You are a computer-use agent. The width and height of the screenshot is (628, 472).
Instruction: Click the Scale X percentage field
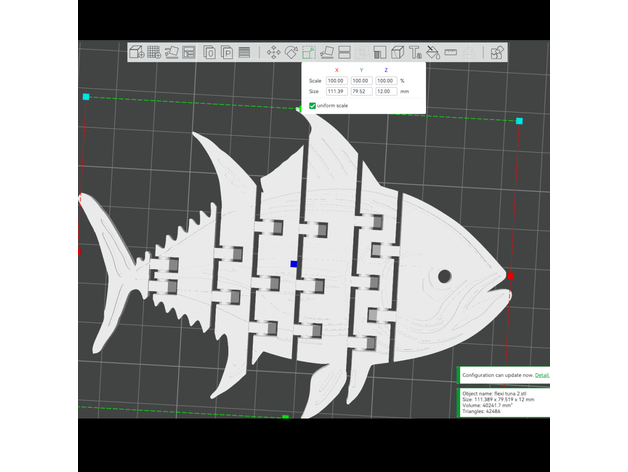point(334,80)
